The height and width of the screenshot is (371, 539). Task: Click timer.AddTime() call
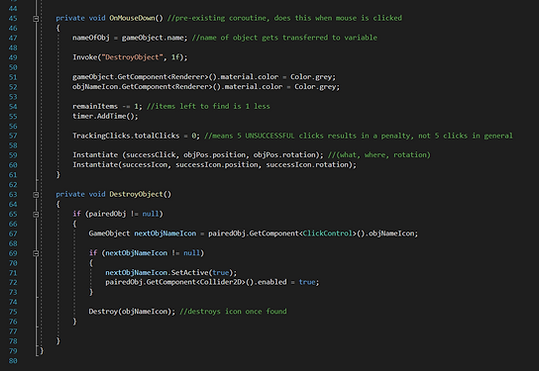[x=105, y=116]
